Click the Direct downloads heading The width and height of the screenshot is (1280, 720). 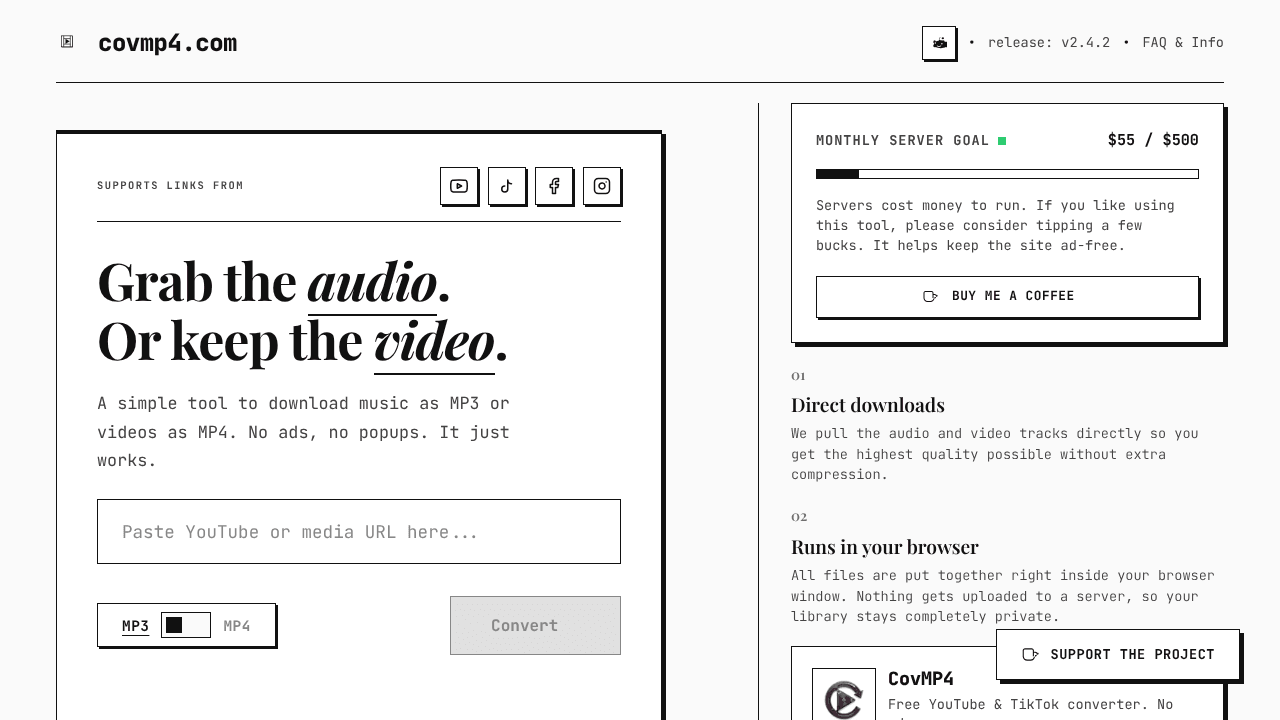868,405
